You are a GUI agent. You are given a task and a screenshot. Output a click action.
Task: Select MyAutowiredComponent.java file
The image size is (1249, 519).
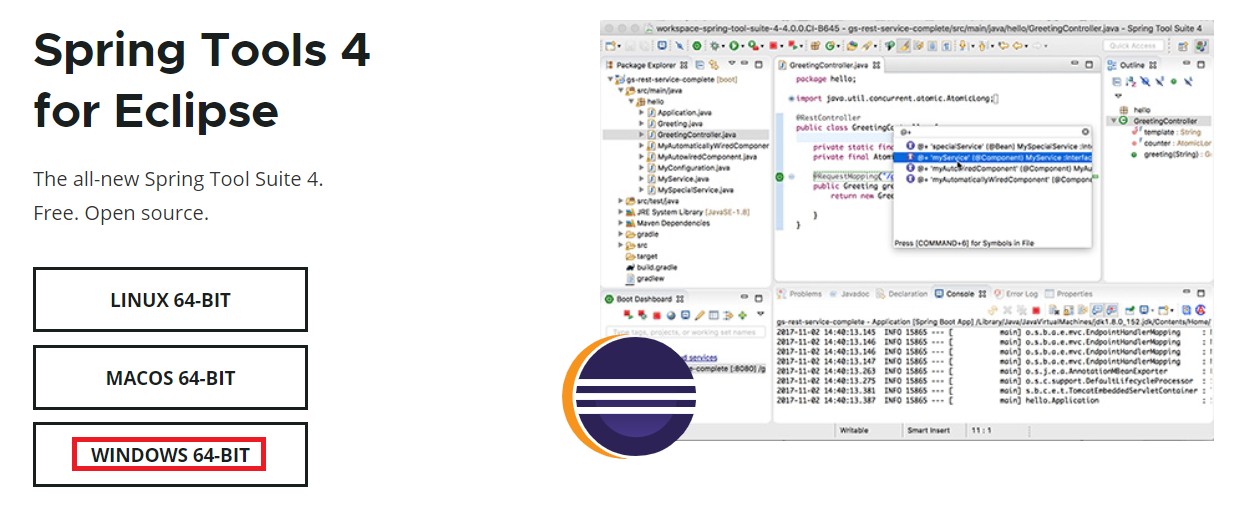(x=701, y=156)
